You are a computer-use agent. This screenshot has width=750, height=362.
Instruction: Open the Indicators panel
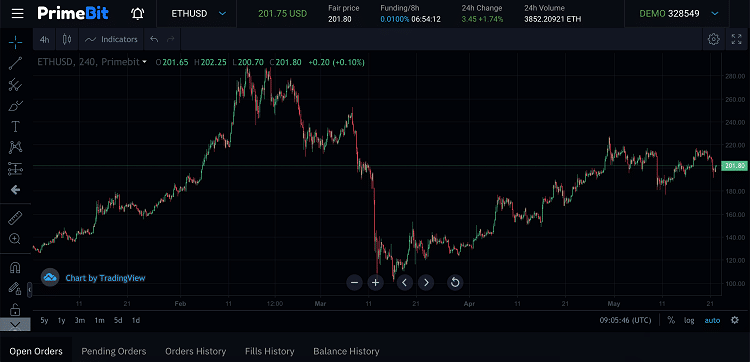(111, 39)
